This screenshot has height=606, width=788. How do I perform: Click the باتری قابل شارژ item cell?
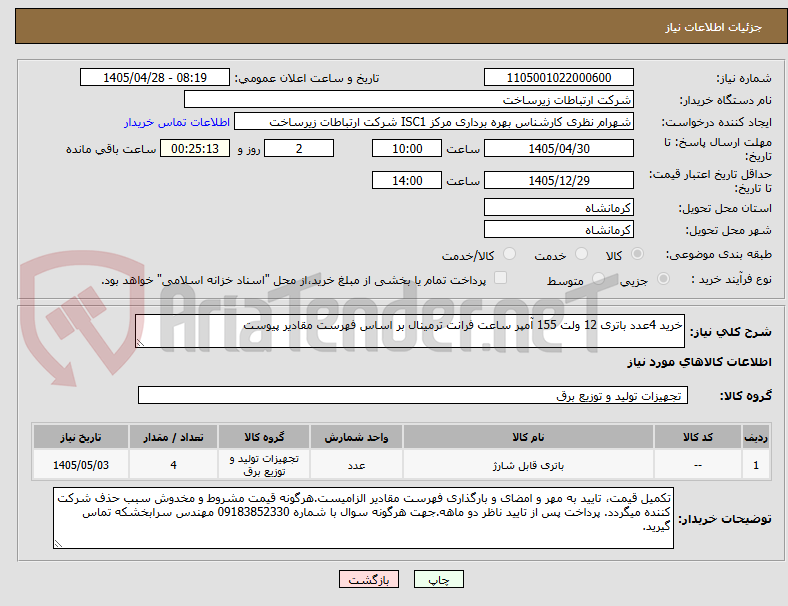point(528,465)
